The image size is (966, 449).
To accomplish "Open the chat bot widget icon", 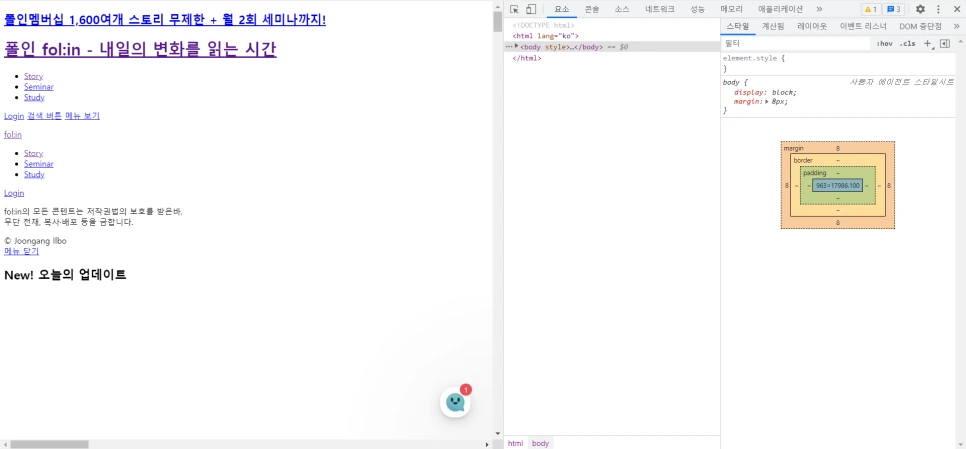I will [455, 402].
